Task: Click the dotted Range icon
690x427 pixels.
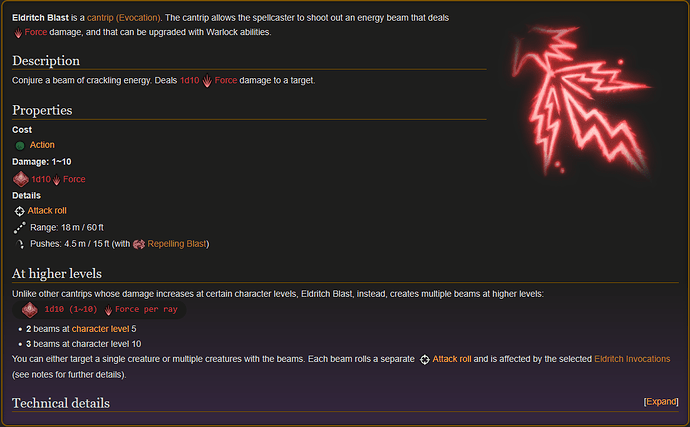Action: coord(19,228)
